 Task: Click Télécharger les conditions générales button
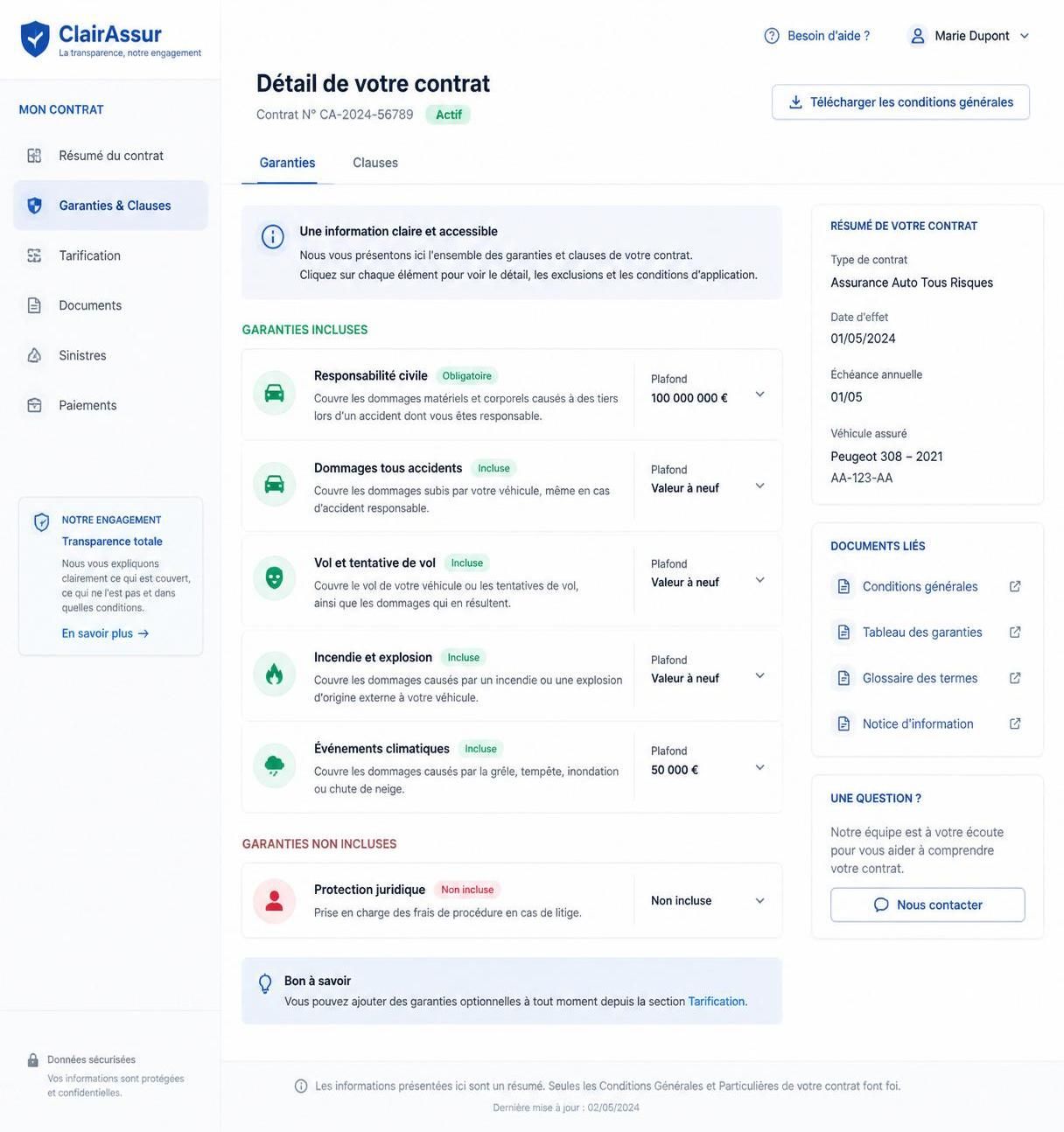(x=900, y=102)
